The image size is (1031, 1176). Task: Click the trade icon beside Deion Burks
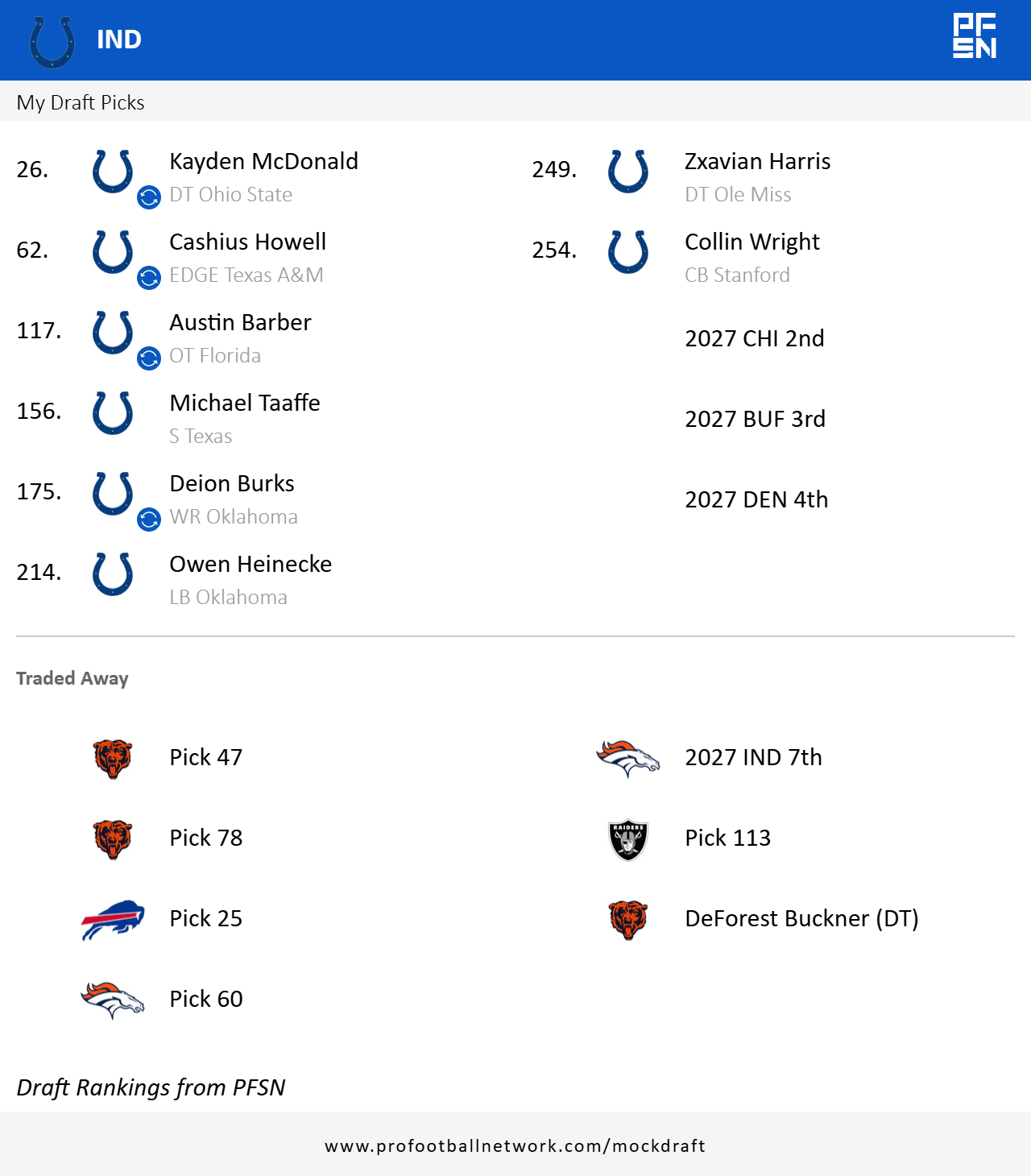149,520
